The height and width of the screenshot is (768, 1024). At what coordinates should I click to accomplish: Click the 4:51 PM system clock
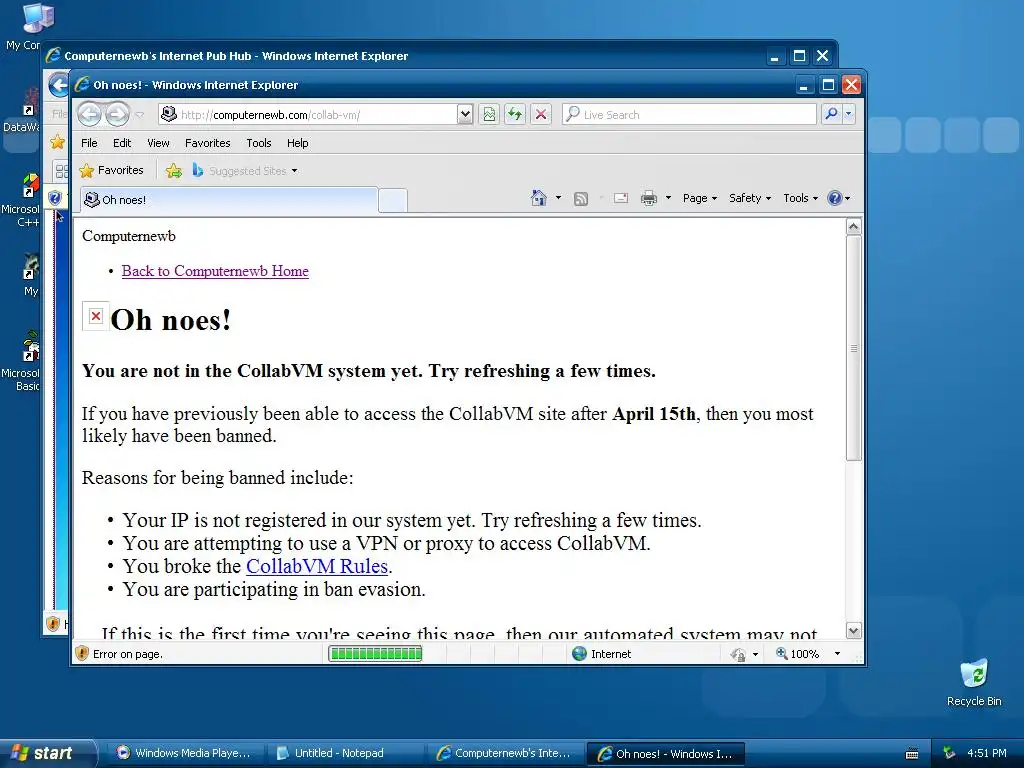(x=987, y=753)
